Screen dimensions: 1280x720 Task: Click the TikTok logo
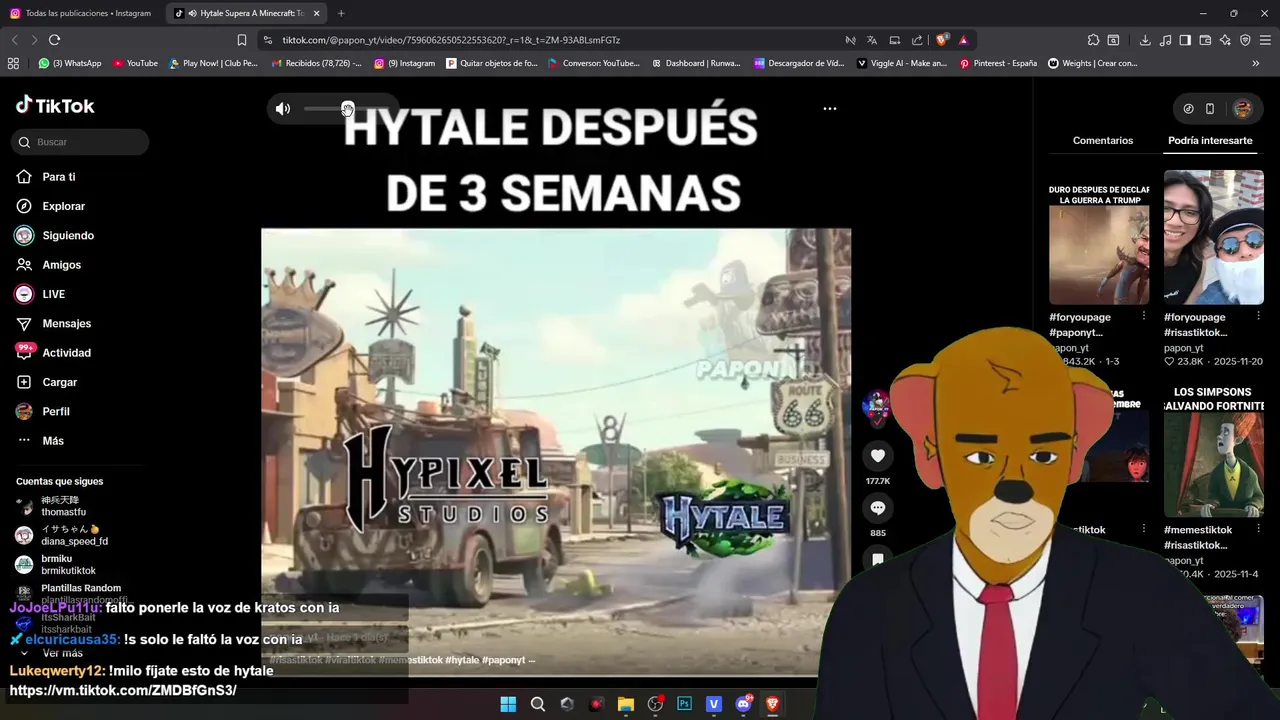coord(55,105)
